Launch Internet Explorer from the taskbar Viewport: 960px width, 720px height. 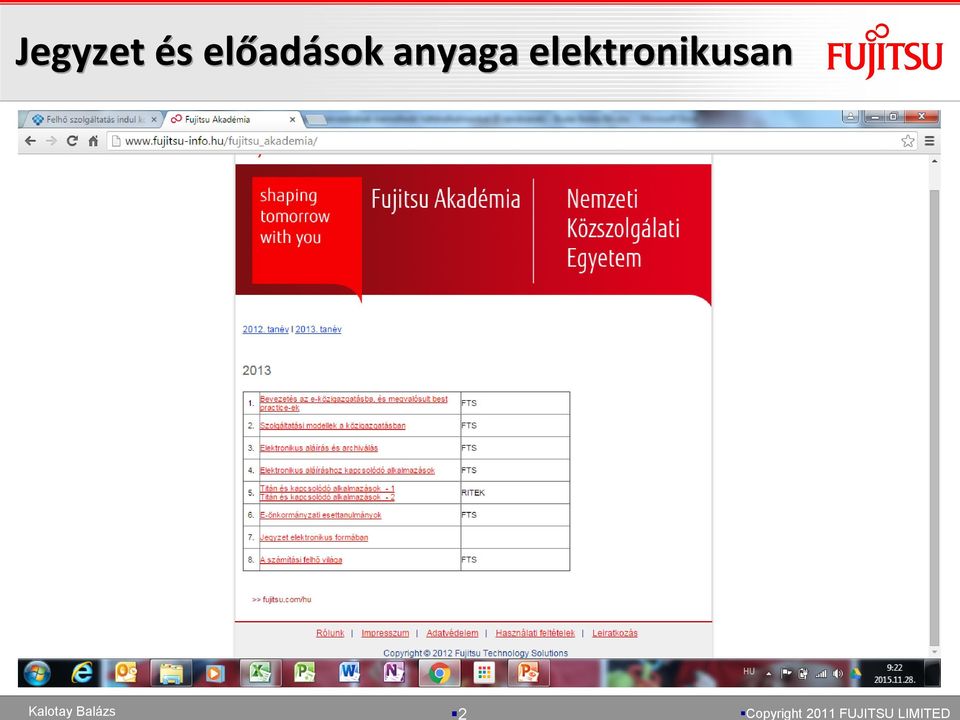(x=82, y=673)
